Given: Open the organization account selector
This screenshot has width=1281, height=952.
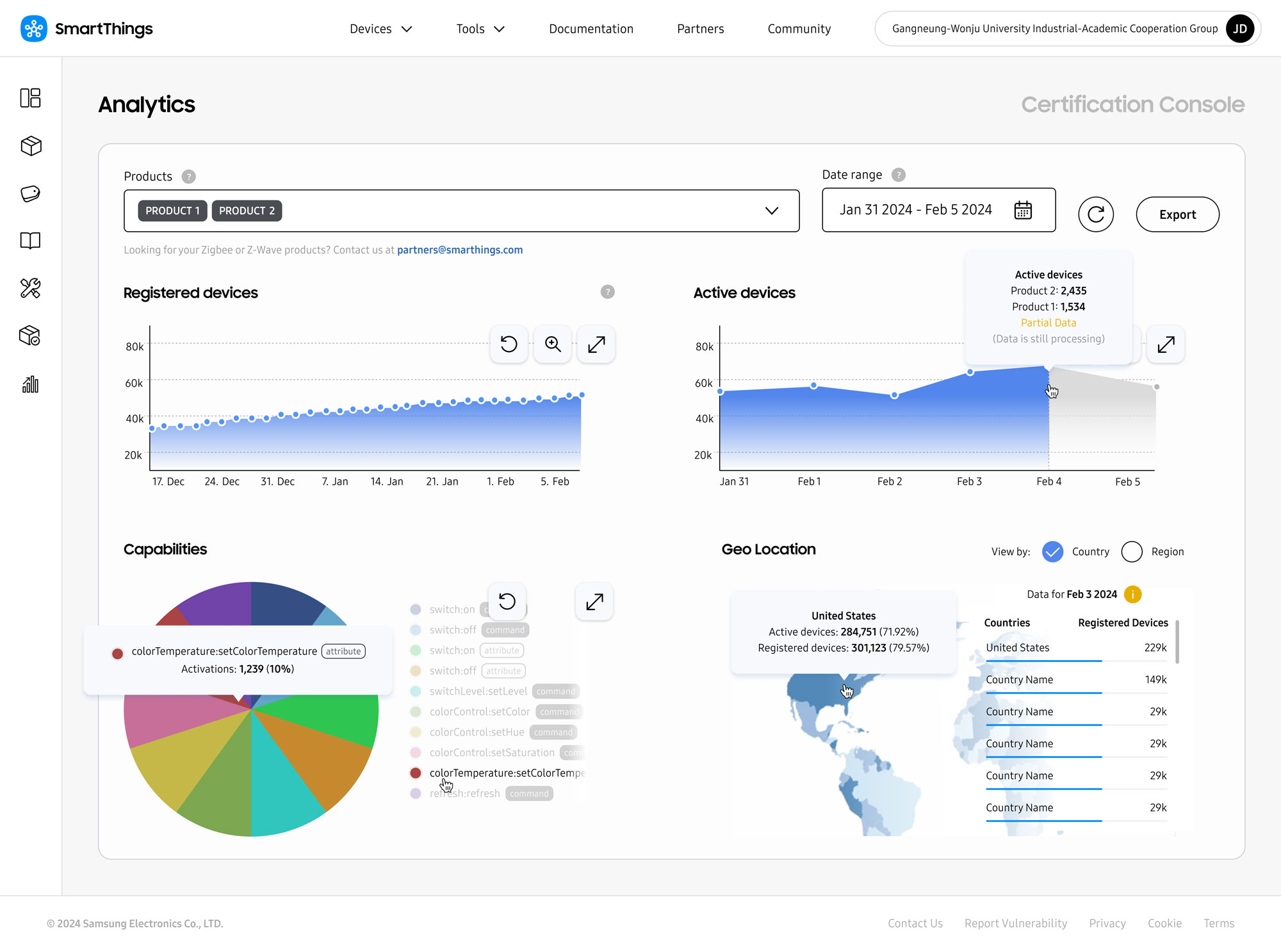Looking at the screenshot, I should coord(1067,29).
